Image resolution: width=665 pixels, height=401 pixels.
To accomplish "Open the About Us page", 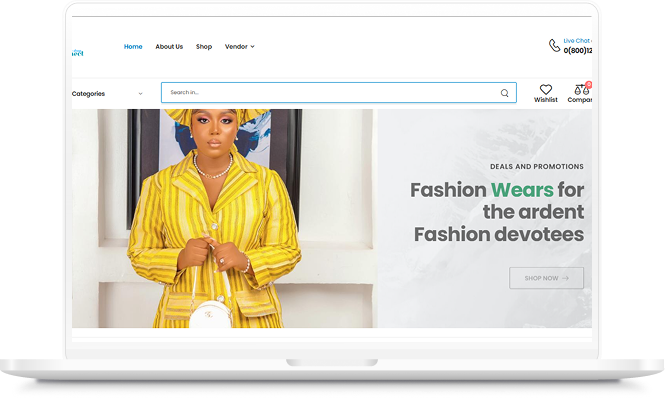I will [169, 47].
